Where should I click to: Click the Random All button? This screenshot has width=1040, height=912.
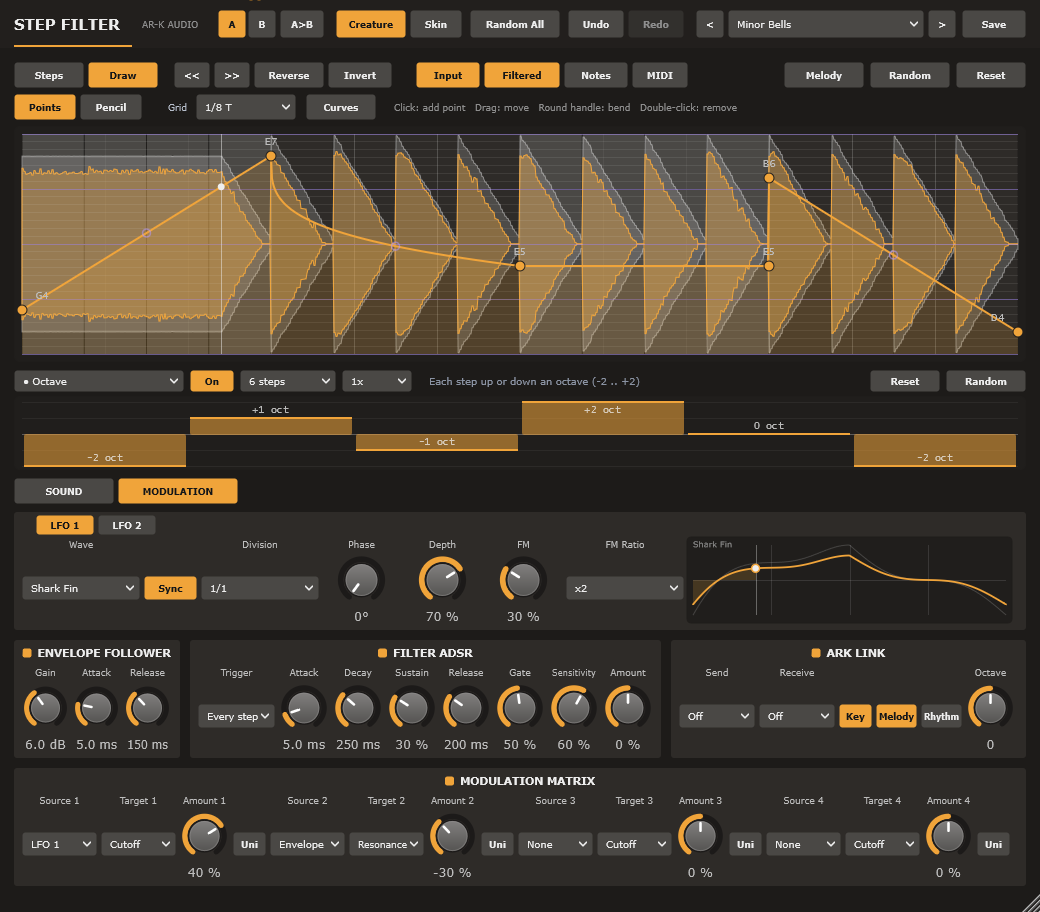(515, 25)
